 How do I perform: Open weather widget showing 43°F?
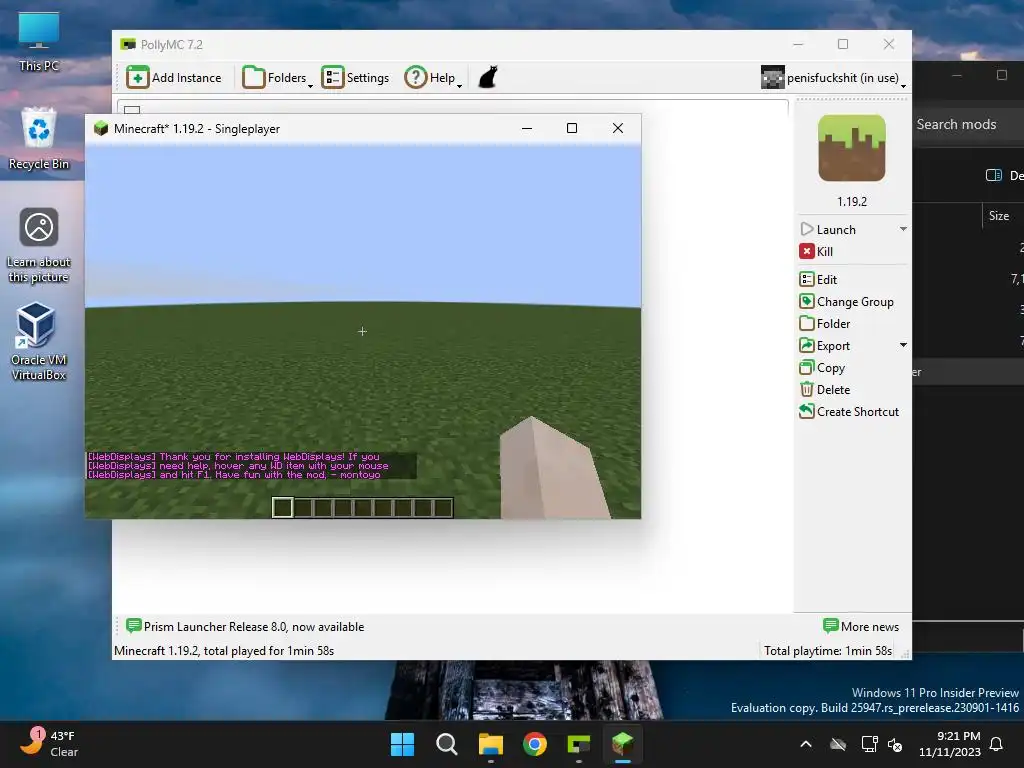pos(48,744)
